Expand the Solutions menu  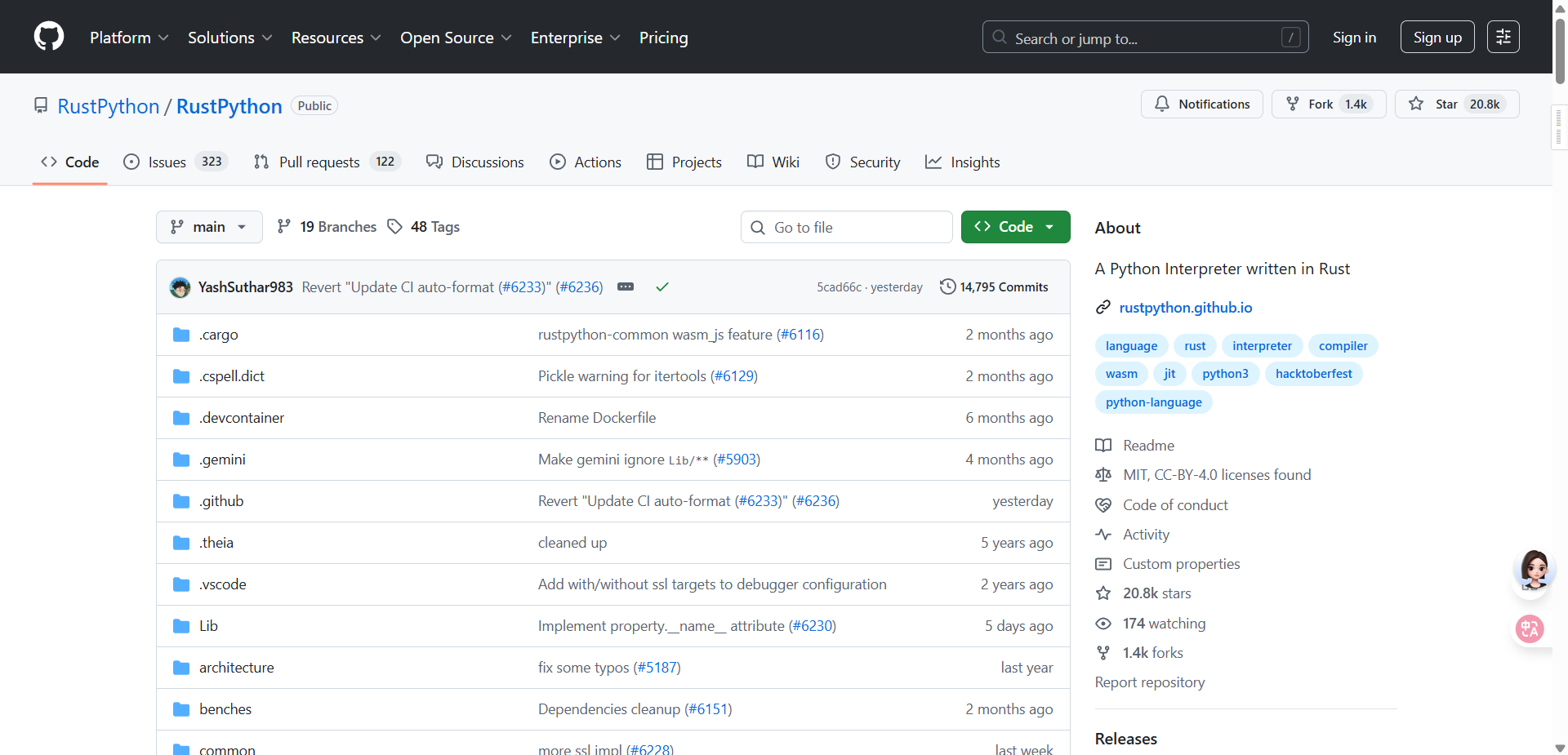pos(229,38)
